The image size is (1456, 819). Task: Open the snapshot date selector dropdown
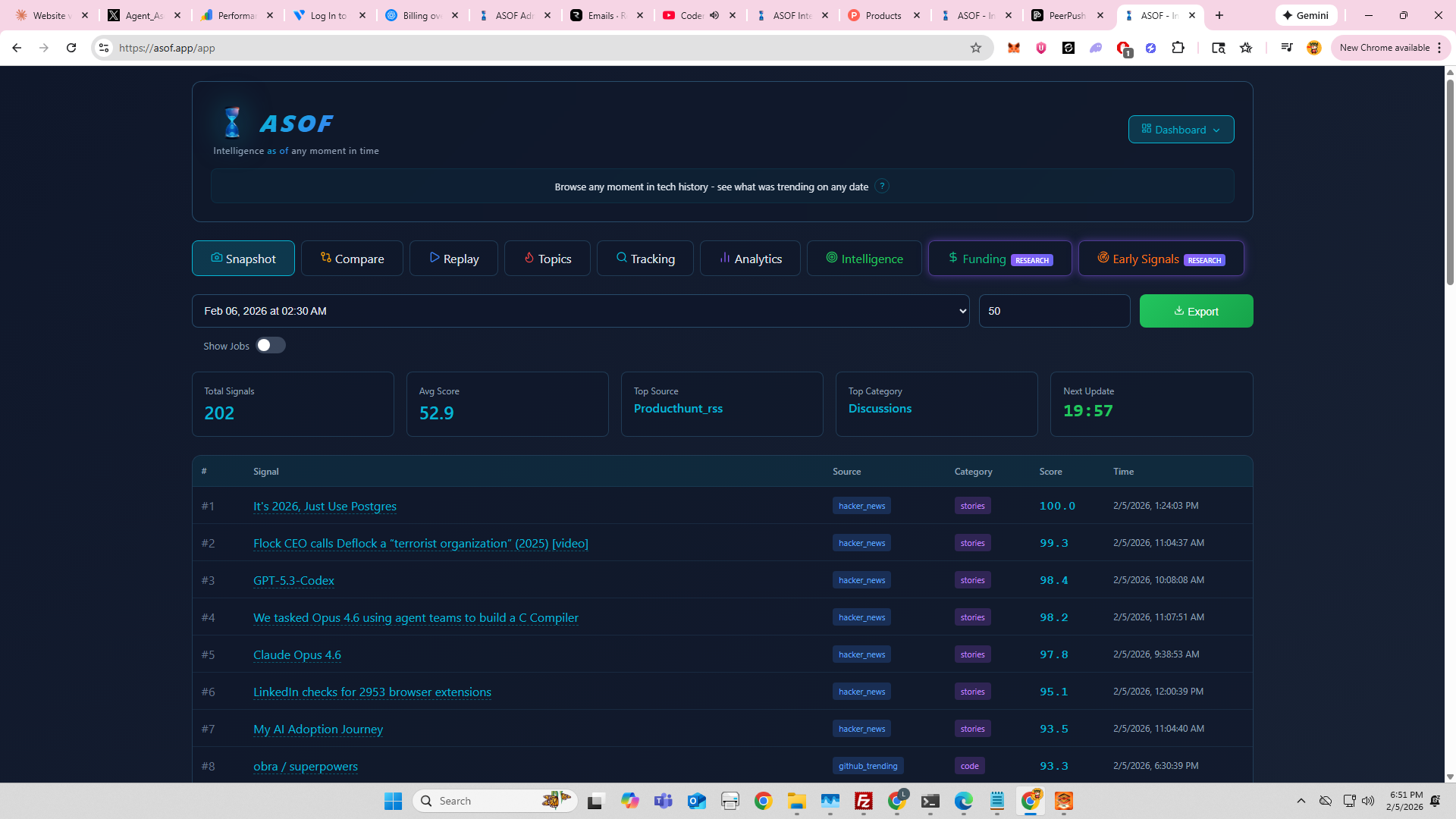coord(580,310)
